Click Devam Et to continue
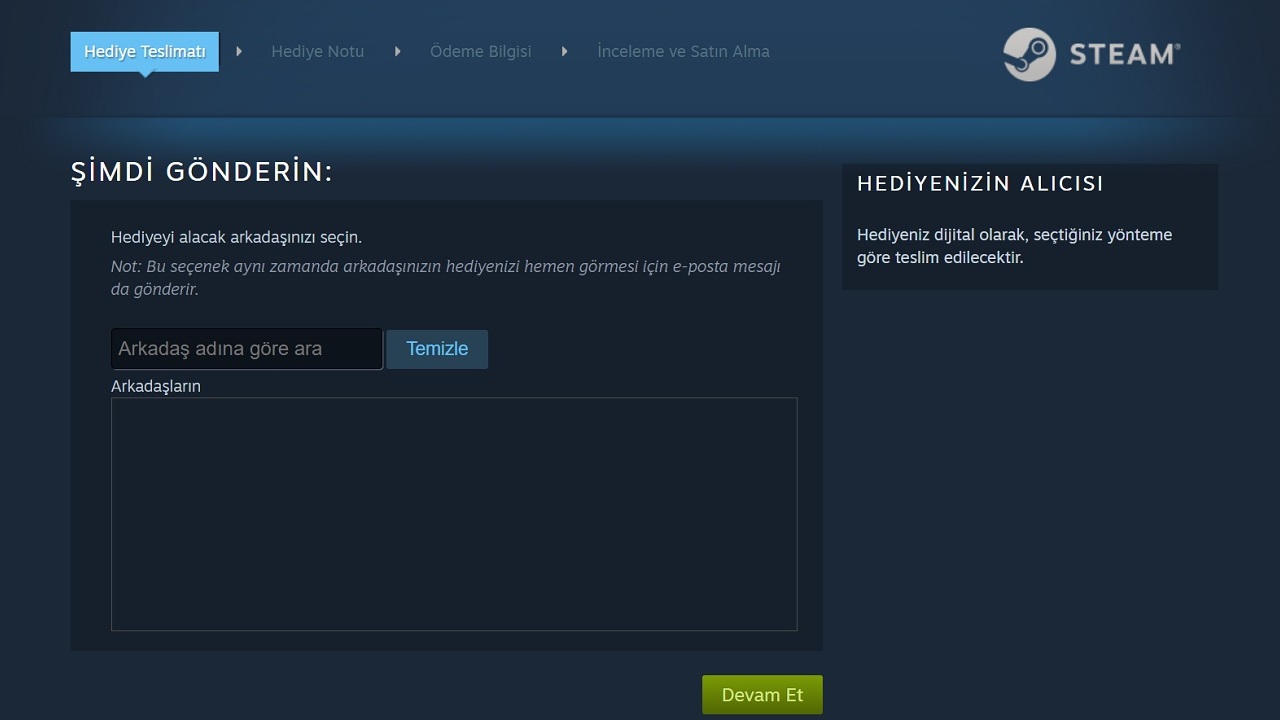 [x=761, y=694]
